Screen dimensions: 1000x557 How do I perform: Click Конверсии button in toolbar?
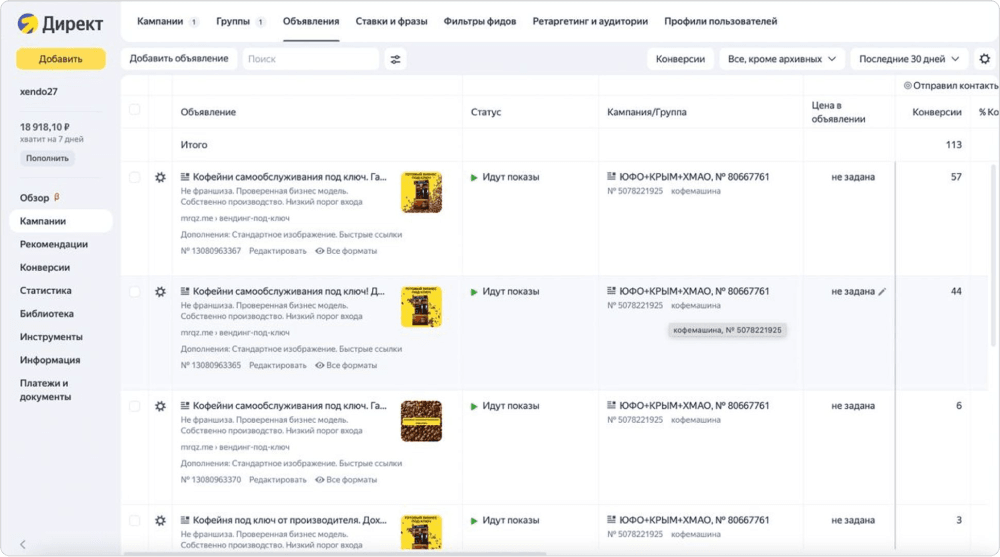[x=680, y=59]
